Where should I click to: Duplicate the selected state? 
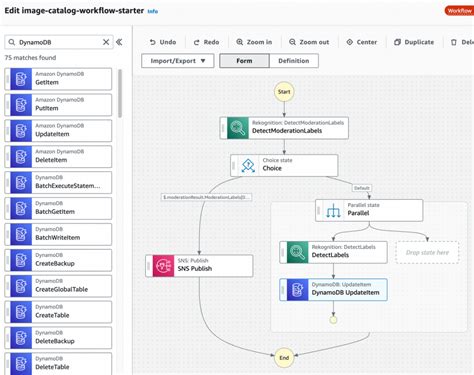pyautogui.click(x=414, y=42)
